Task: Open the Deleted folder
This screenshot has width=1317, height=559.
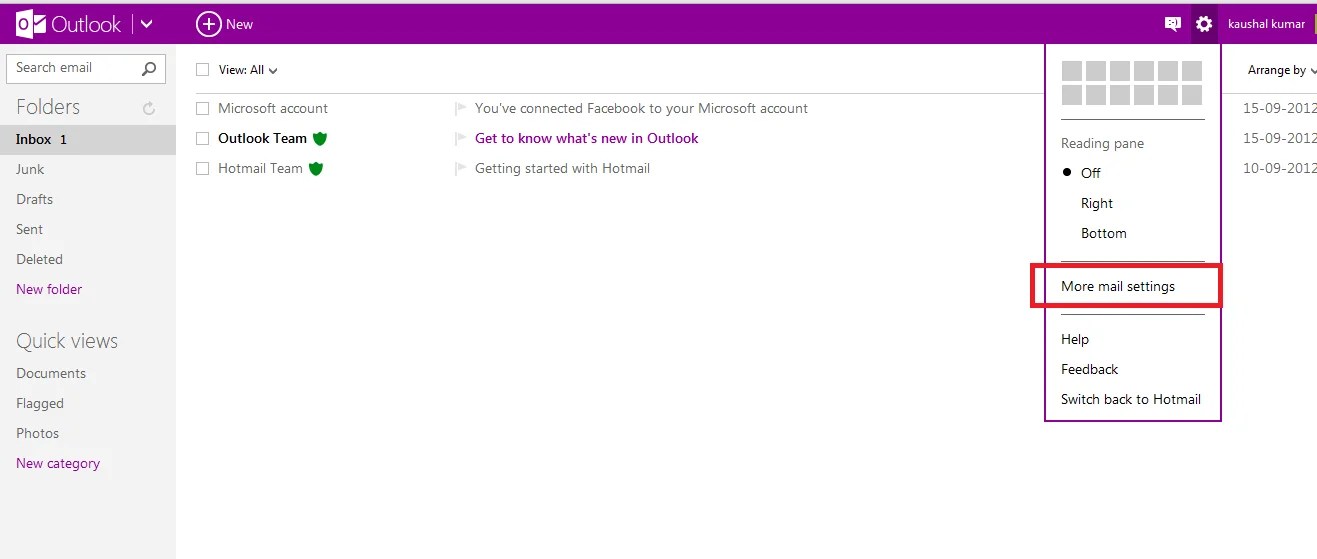Action: tap(39, 259)
